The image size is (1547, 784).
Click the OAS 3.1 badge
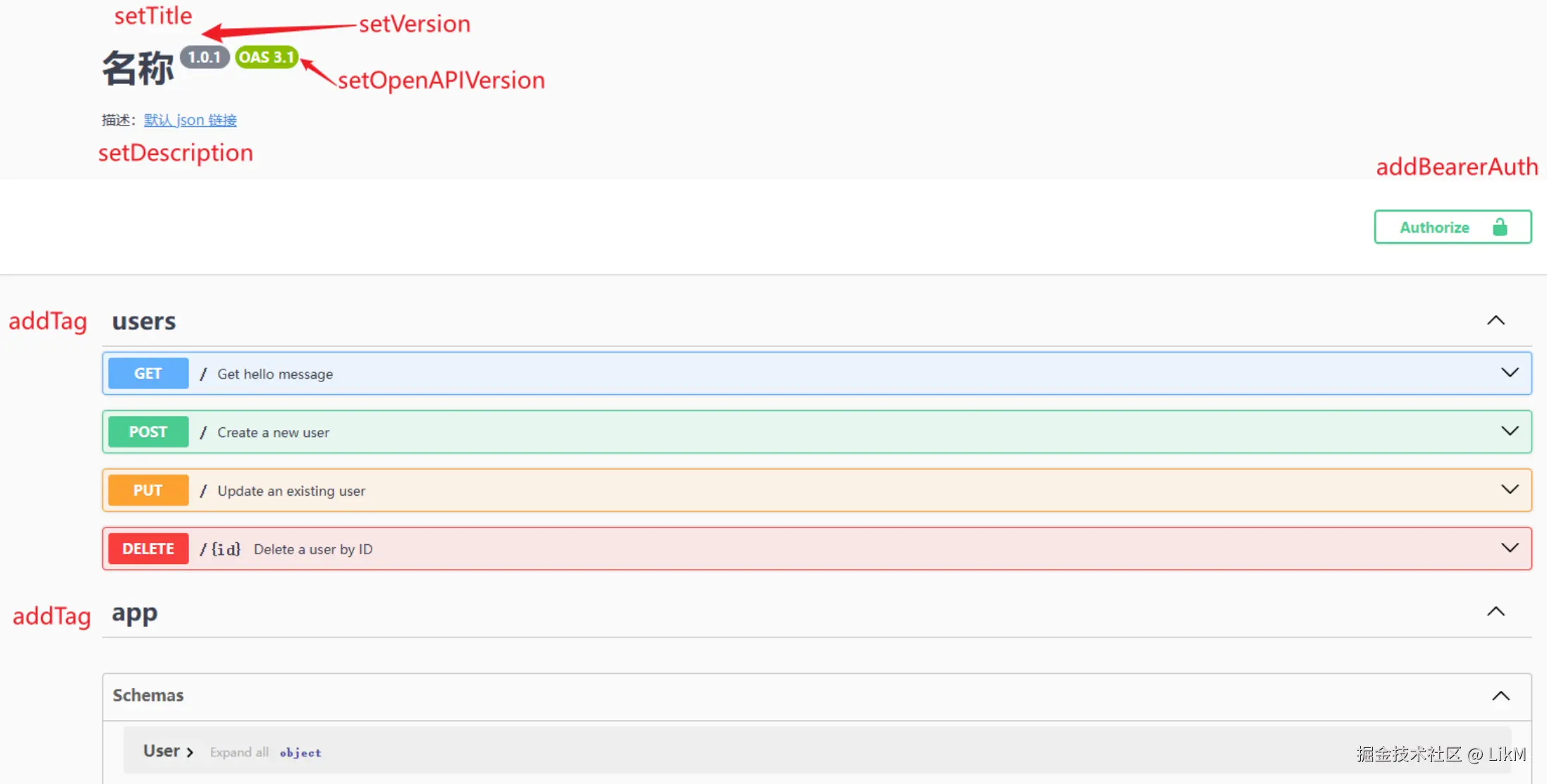267,57
